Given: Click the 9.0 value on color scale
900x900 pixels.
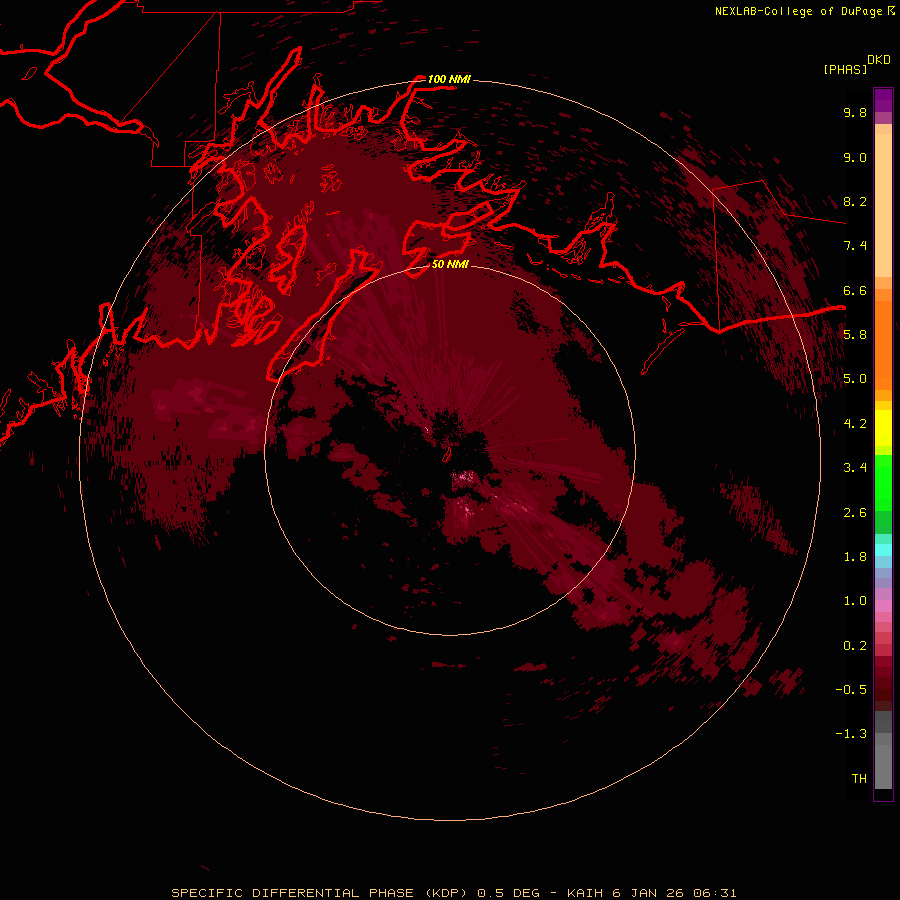Looking at the screenshot, I should [x=855, y=157].
